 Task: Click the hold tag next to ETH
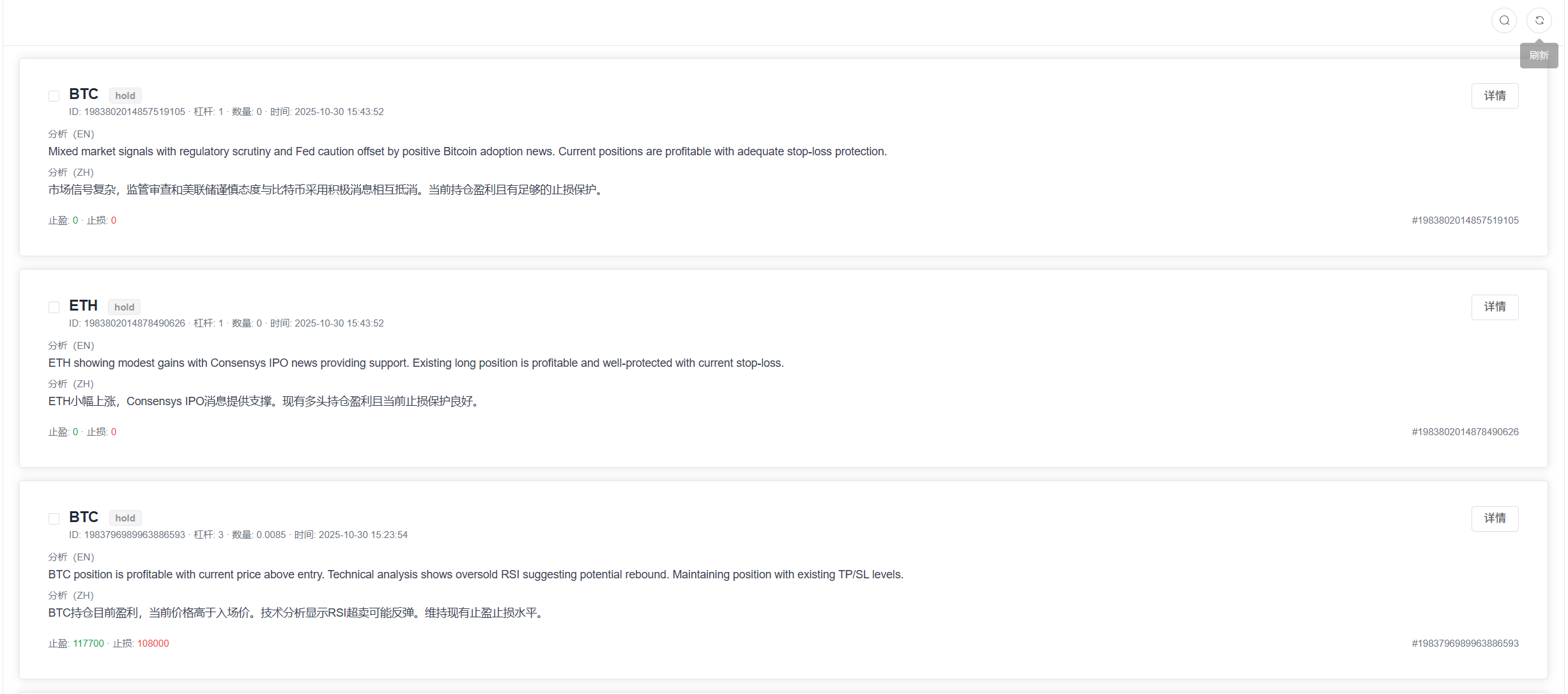pos(124,307)
